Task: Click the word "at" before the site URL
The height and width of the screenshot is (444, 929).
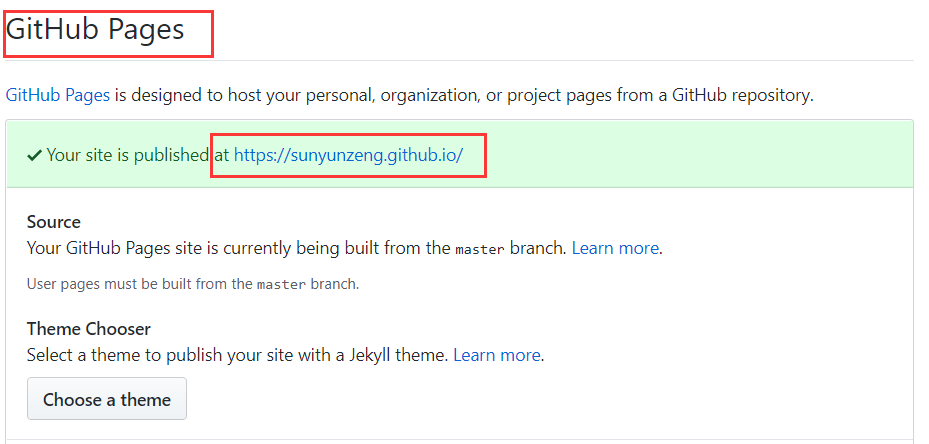Action: pyautogui.click(x=220, y=156)
